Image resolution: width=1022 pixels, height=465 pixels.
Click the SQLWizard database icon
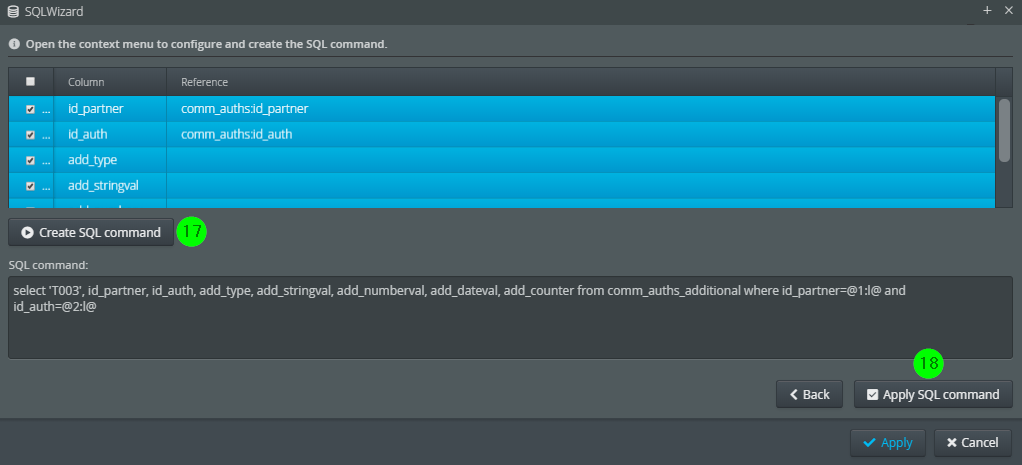(12, 11)
